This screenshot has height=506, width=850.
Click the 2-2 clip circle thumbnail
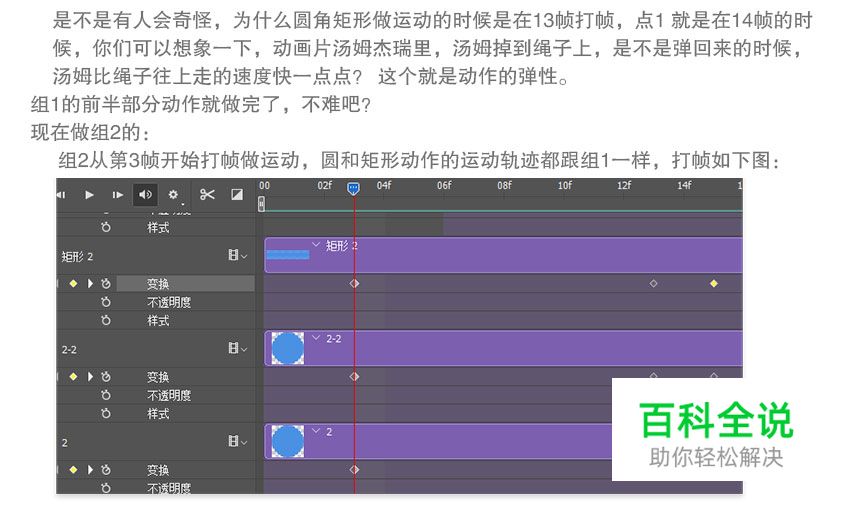click(287, 348)
